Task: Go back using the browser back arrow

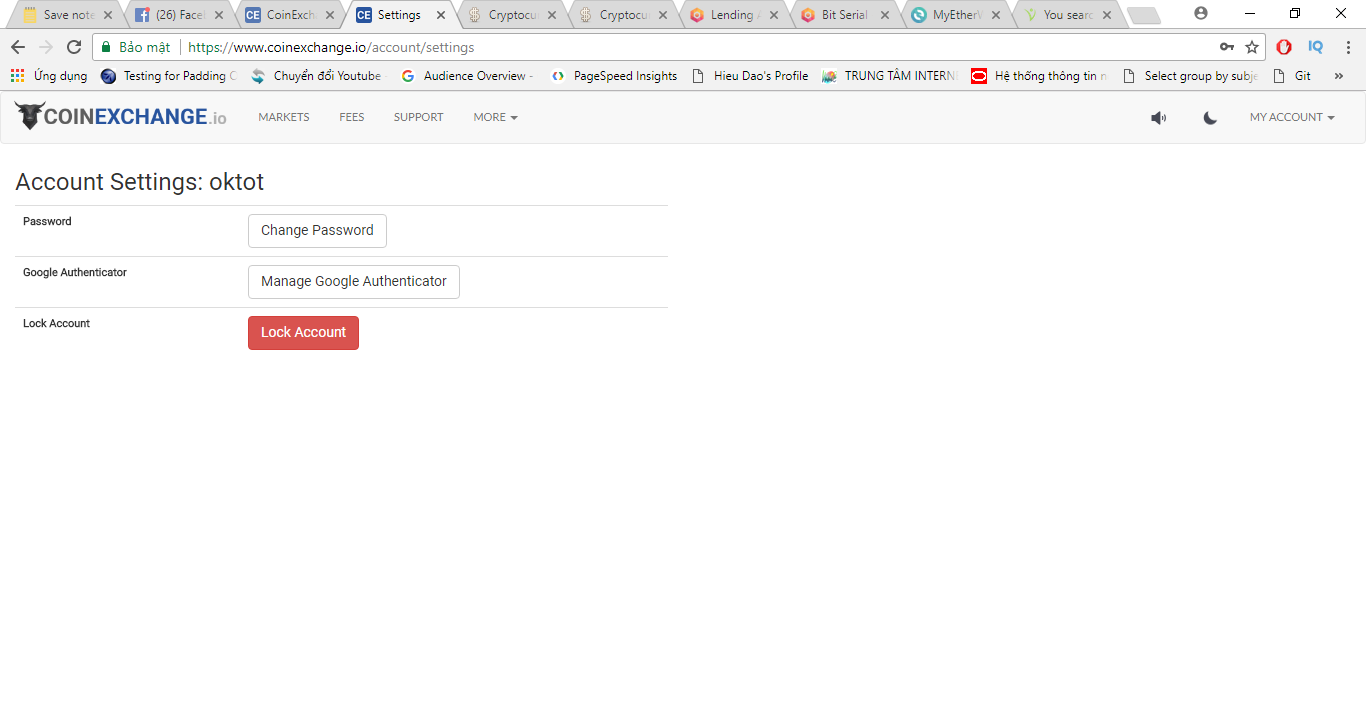Action: (x=18, y=47)
